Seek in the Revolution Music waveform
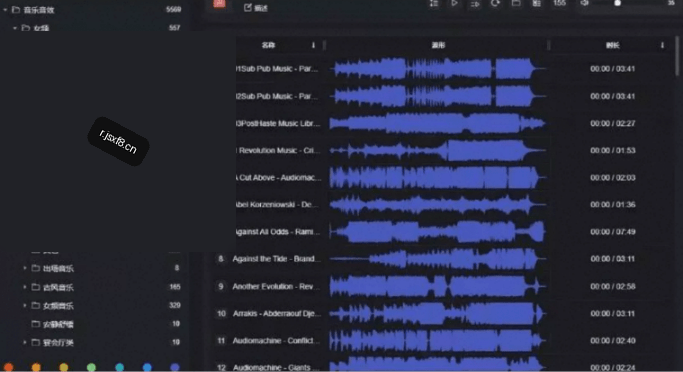The width and height of the screenshot is (683, 372). tap(437, 151)
